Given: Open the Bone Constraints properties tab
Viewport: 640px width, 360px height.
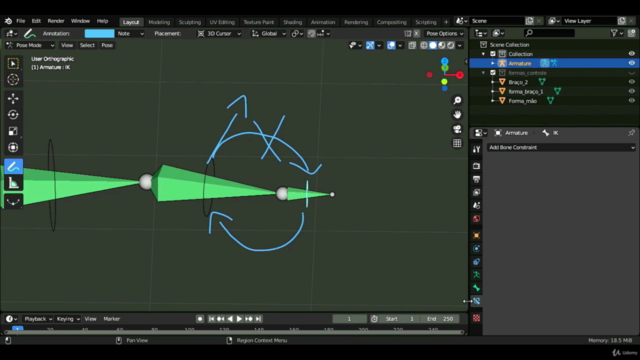Looking at the screenshot, I should (x=476, y=301).
